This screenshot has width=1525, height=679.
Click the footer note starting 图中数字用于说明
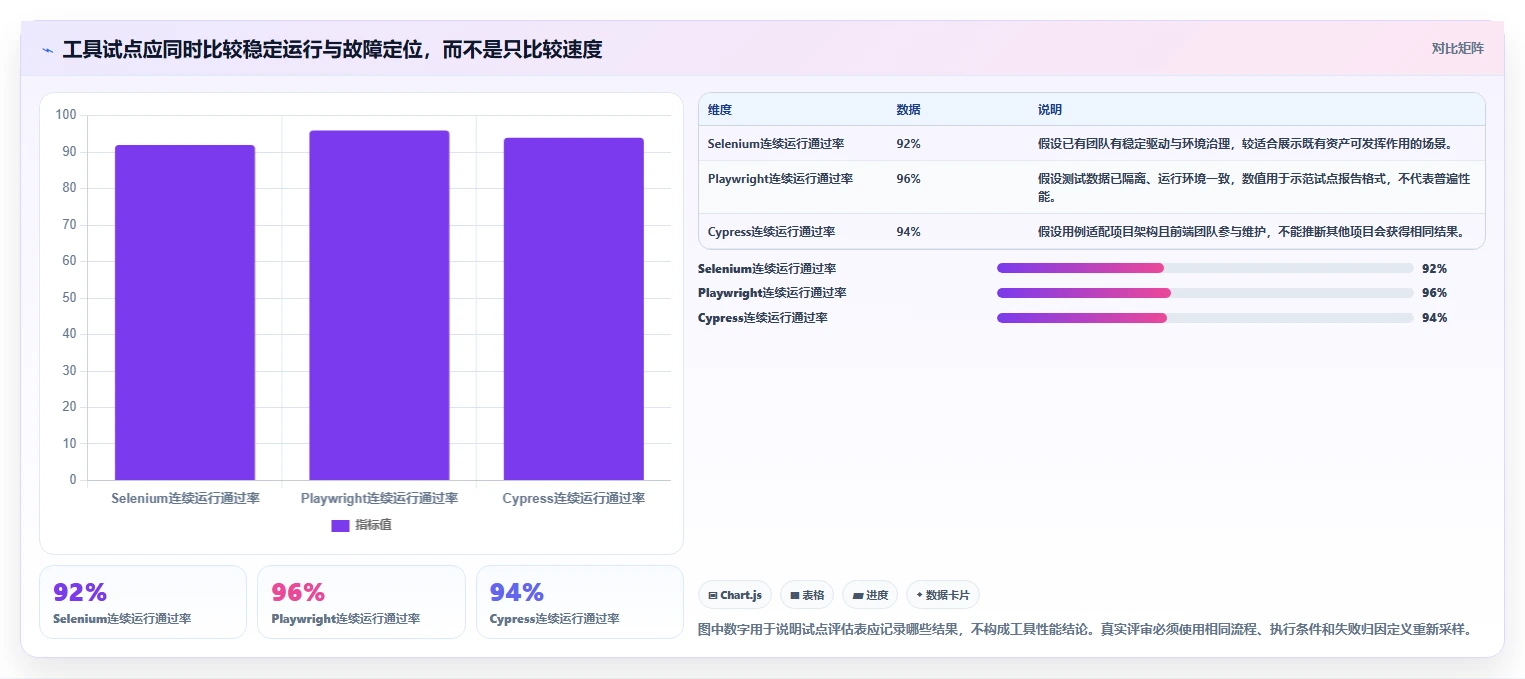pos(1084,630)
